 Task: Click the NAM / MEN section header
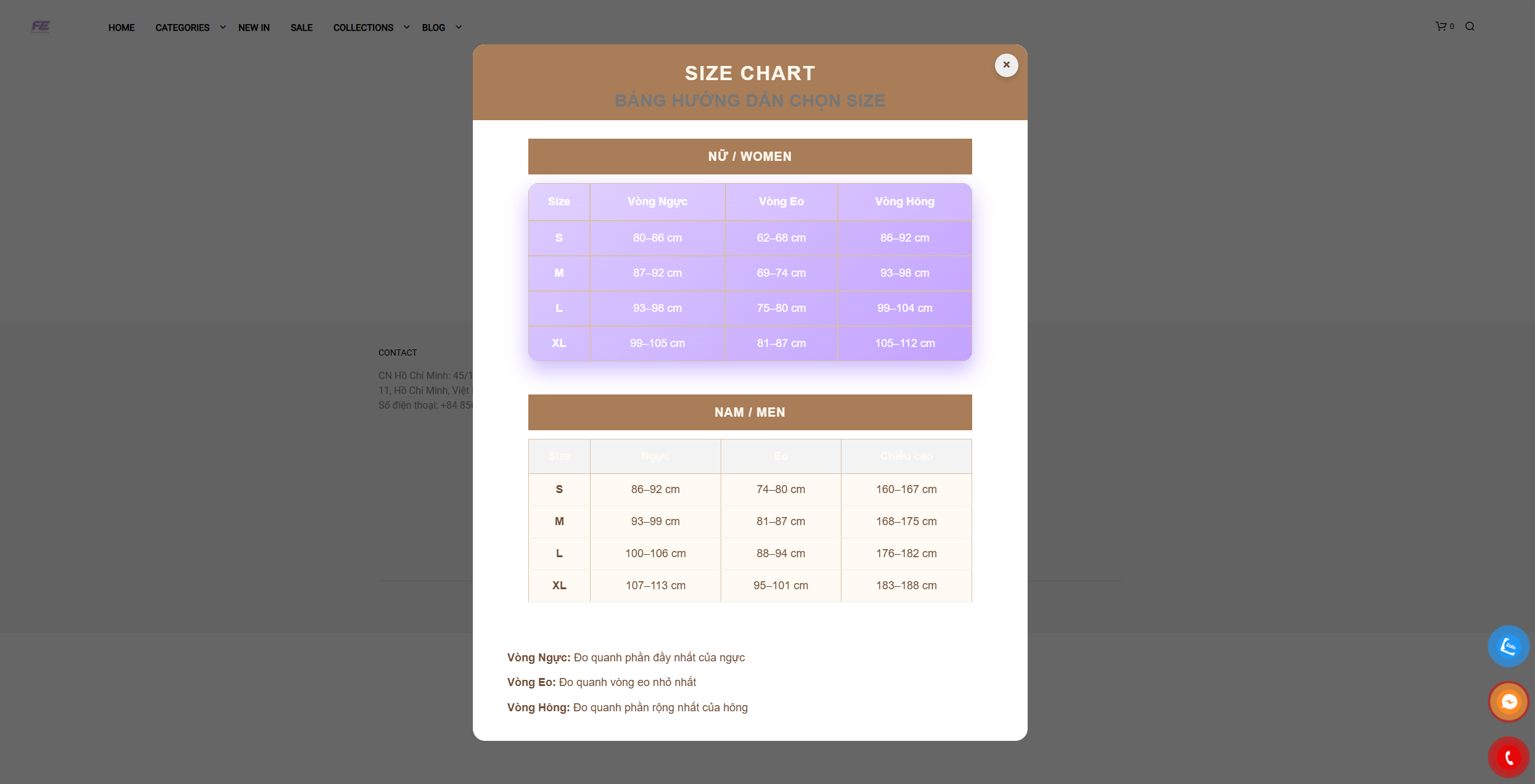point(750,412)
